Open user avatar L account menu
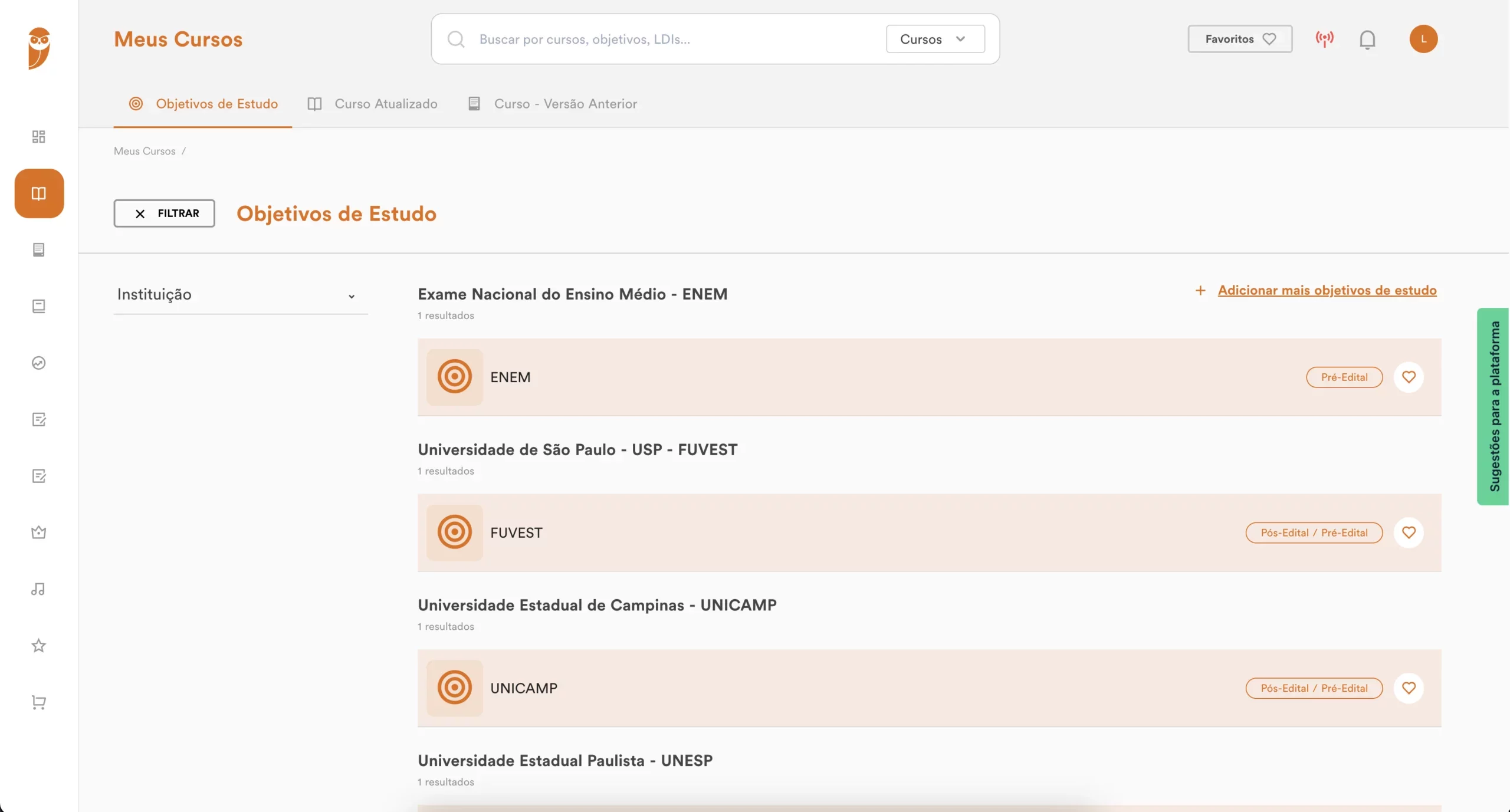The image size is (1510, 812). [1423, 39]
